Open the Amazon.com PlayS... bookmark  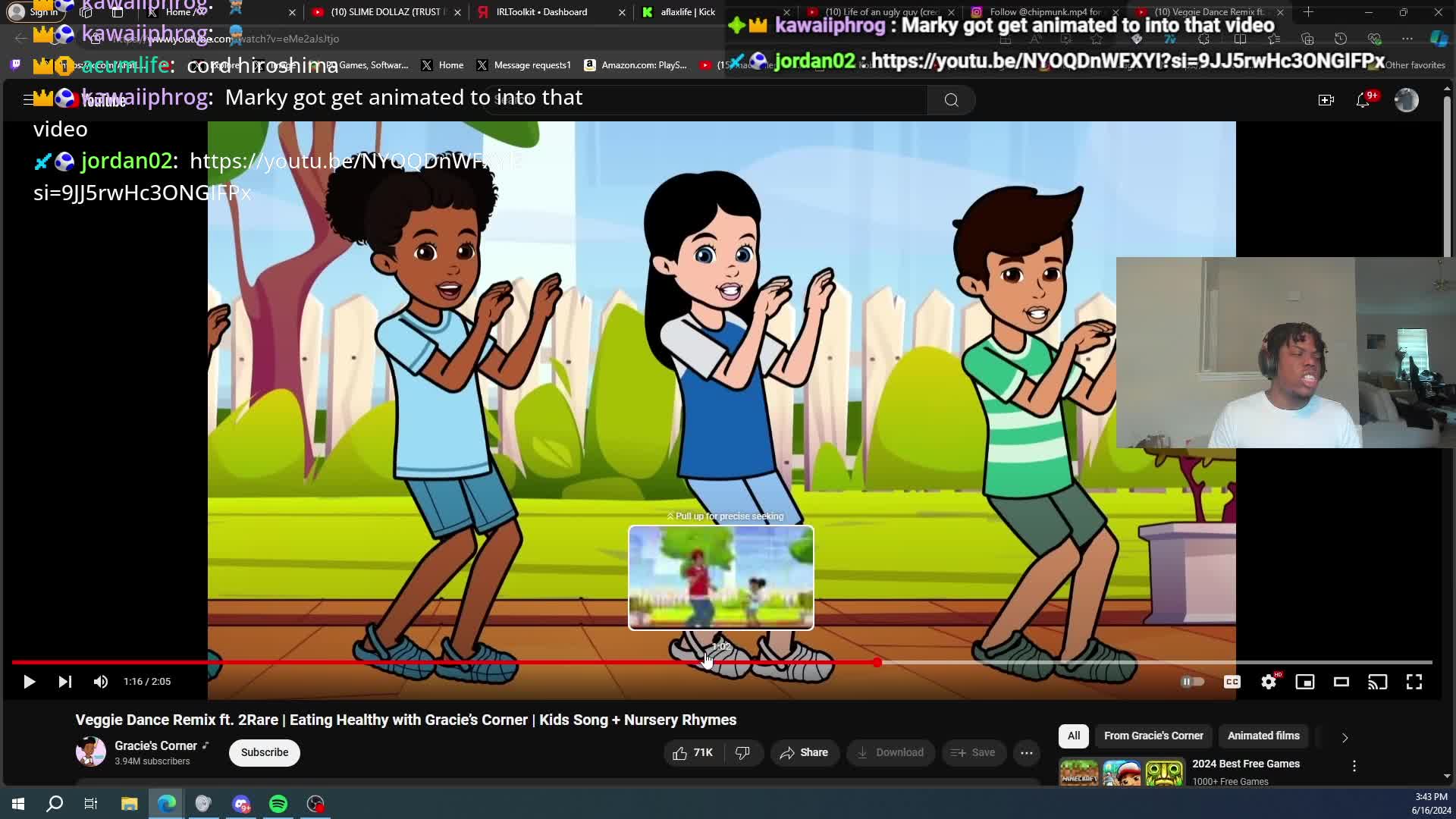635,65
